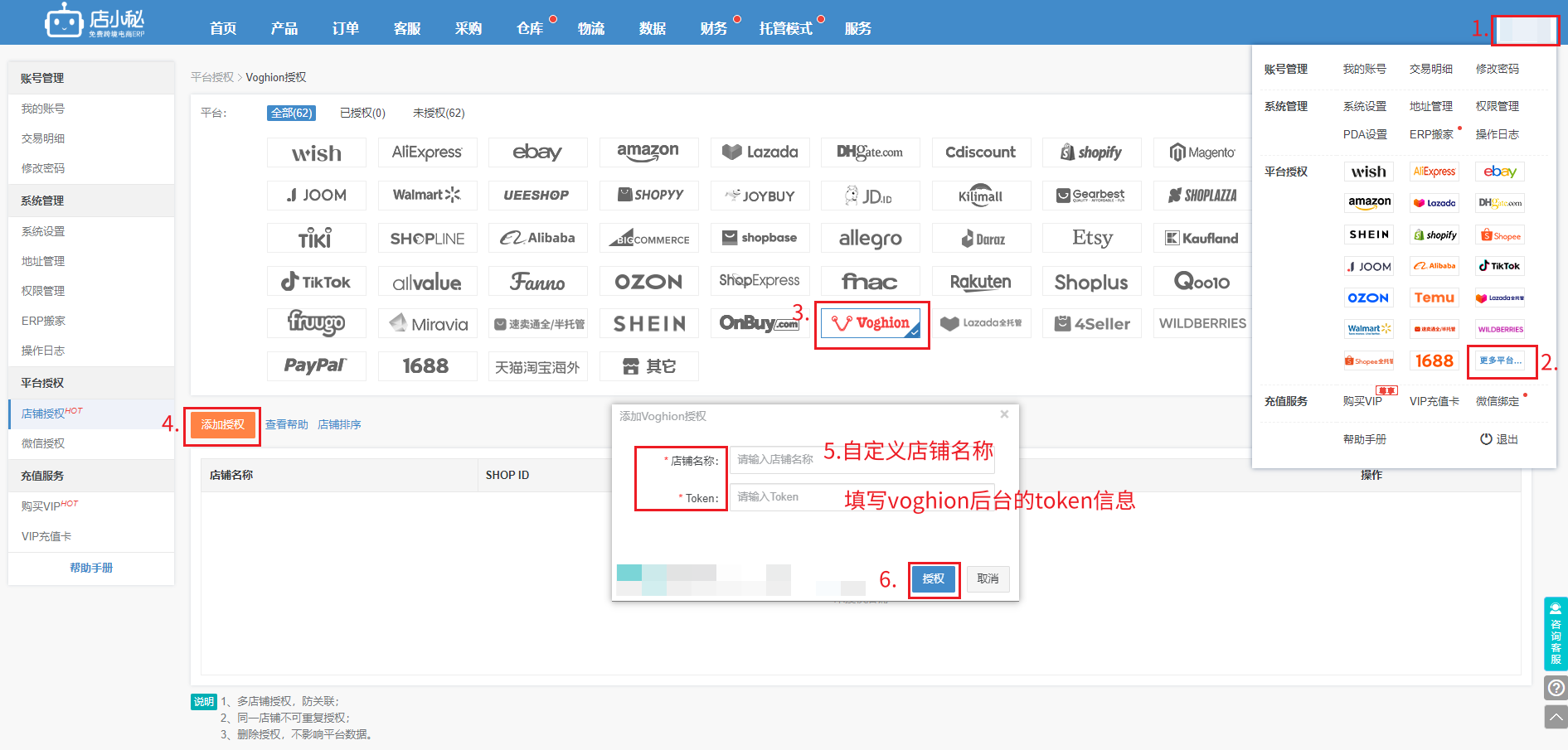Choose the DHgate.com platform tile
1568x750 pixels.
[870, 152]
